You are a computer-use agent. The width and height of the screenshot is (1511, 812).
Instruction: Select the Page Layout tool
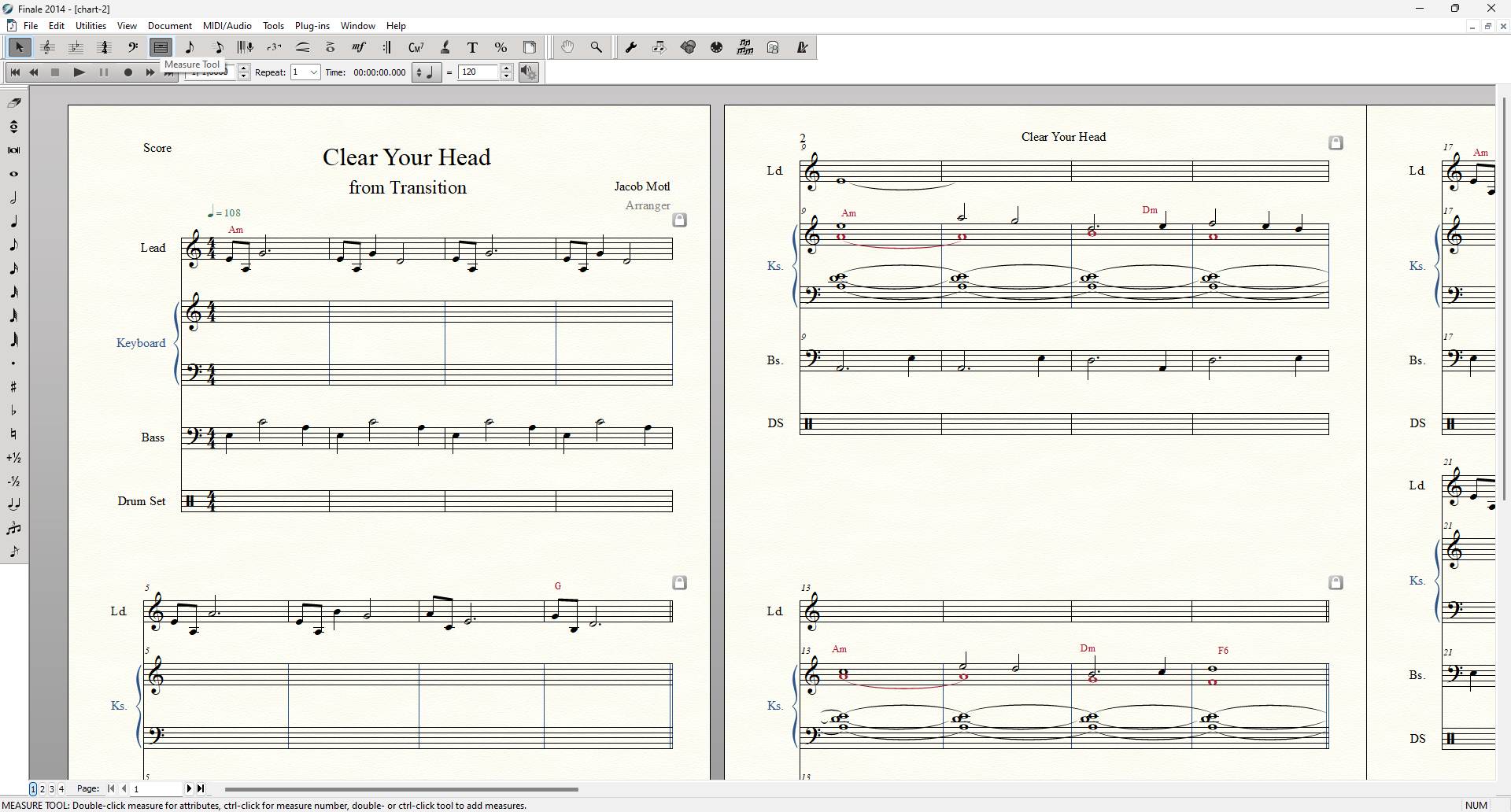[530, 48]
